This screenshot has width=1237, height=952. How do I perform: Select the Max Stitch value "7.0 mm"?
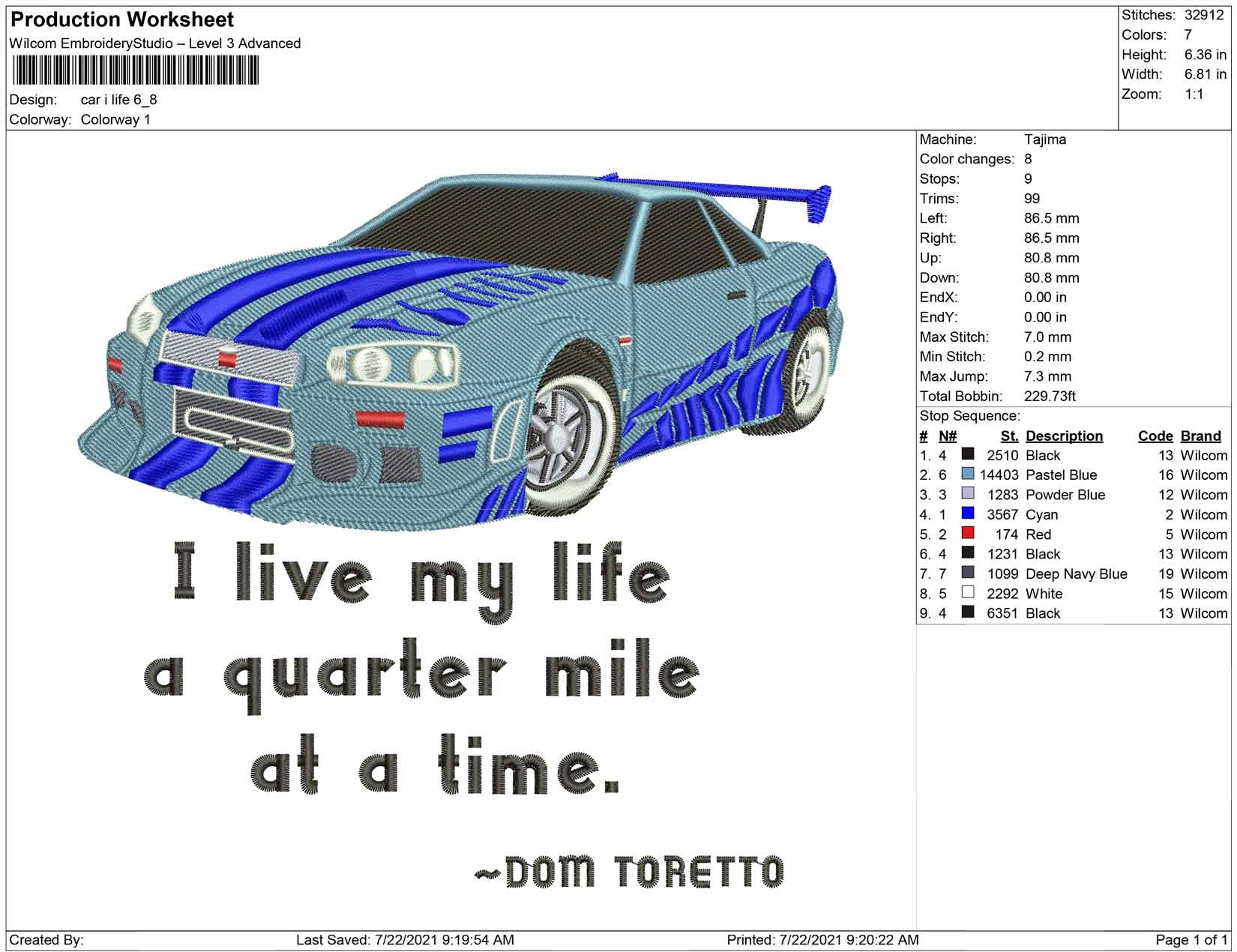click(x=1048, y=337)
